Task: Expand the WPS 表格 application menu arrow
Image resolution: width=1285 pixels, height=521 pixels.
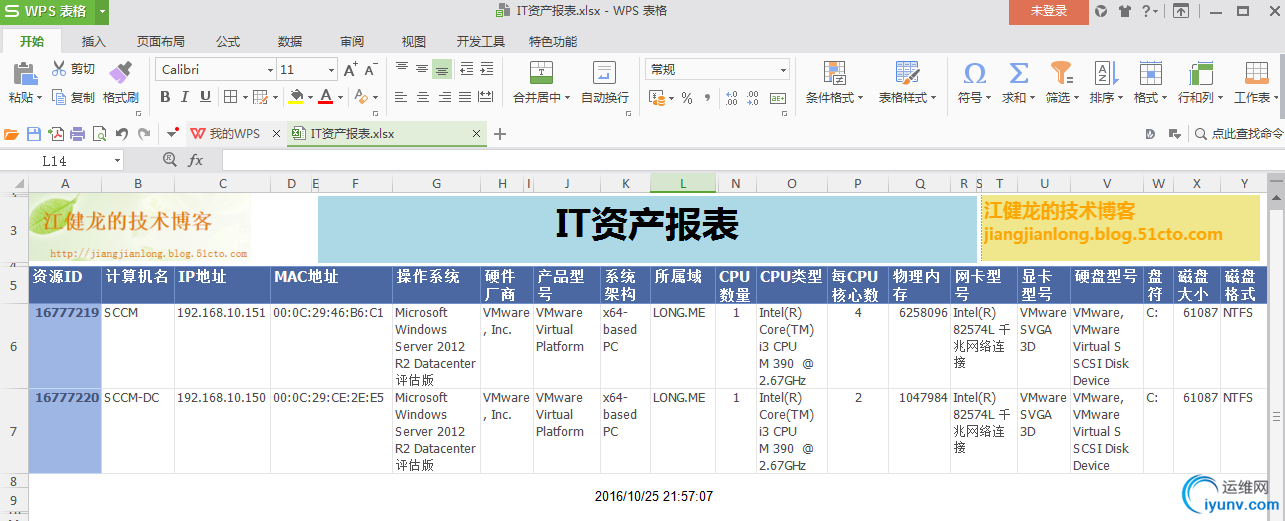Action: pos(103,11)
